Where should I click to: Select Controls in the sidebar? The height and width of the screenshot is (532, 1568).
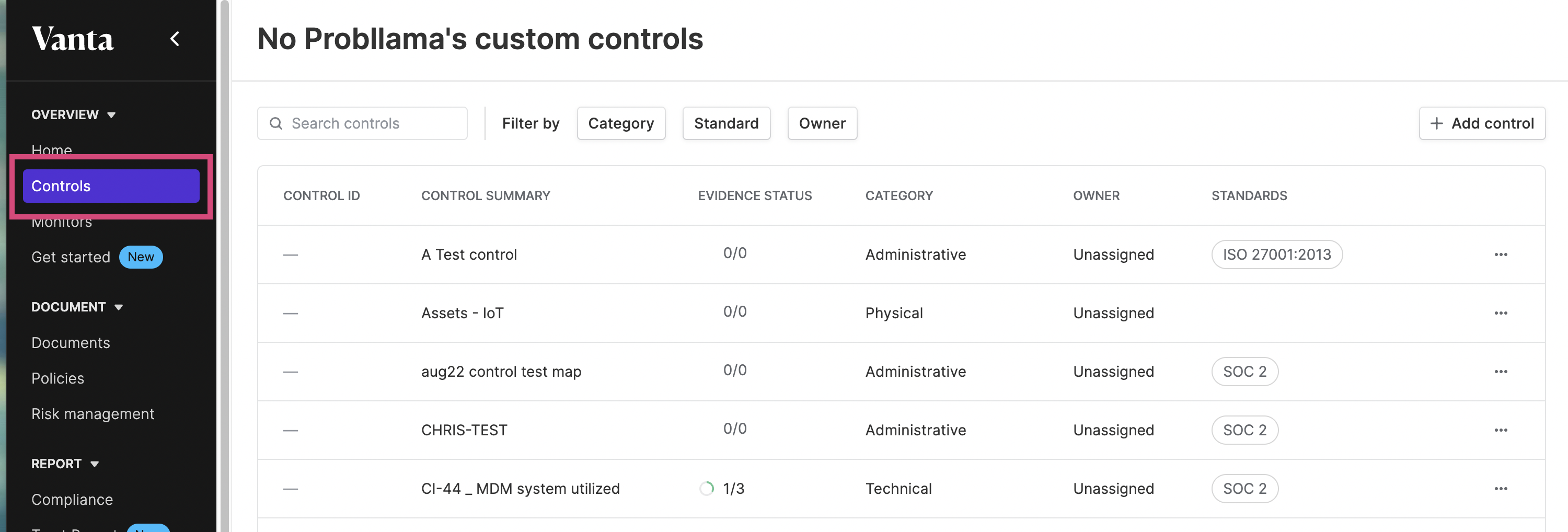pos(111,186)
